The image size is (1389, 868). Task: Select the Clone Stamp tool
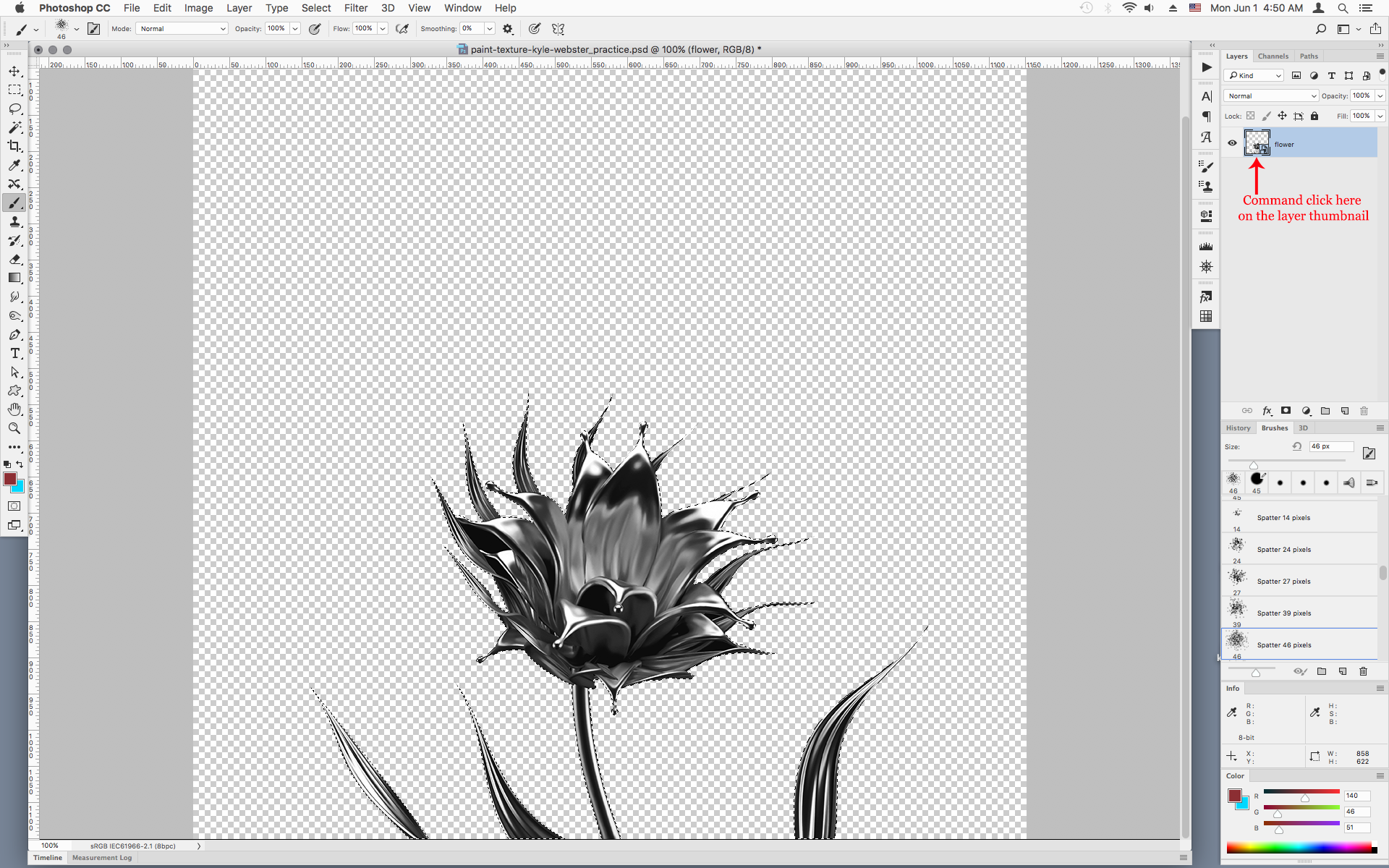coord(14,222)
